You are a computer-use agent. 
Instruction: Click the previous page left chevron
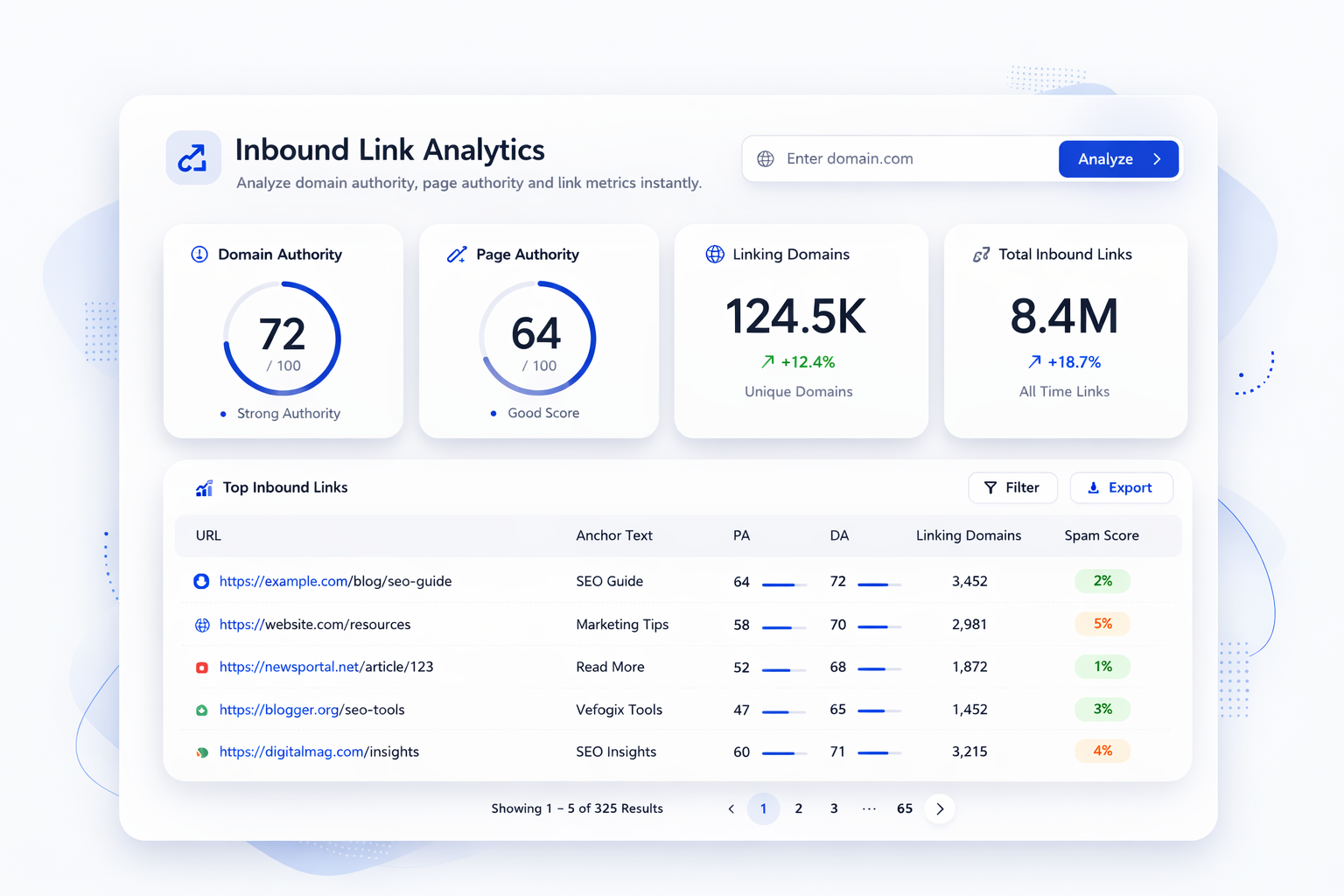(731, 808)
